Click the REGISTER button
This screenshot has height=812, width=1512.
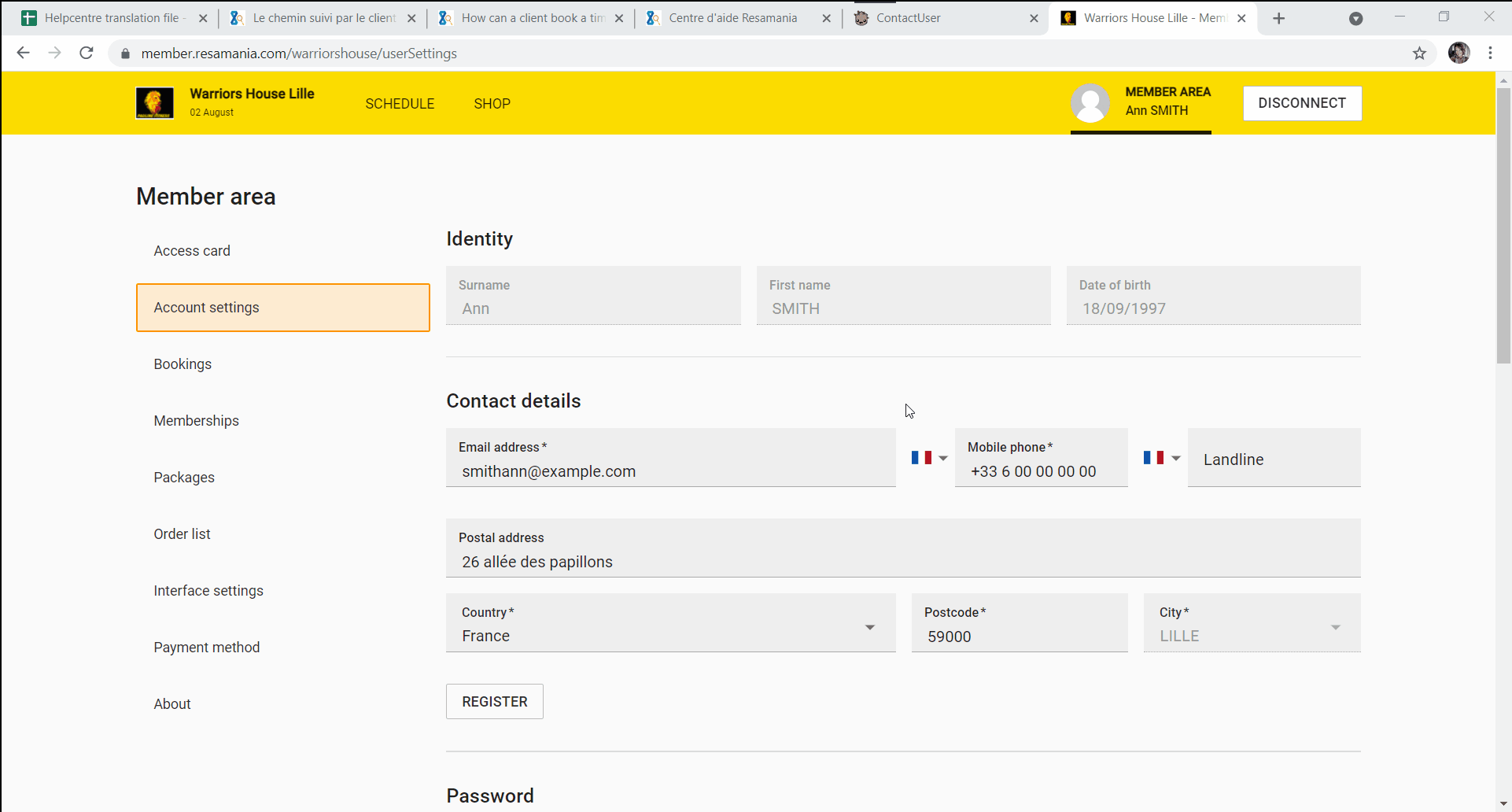[x=495, y=701]
